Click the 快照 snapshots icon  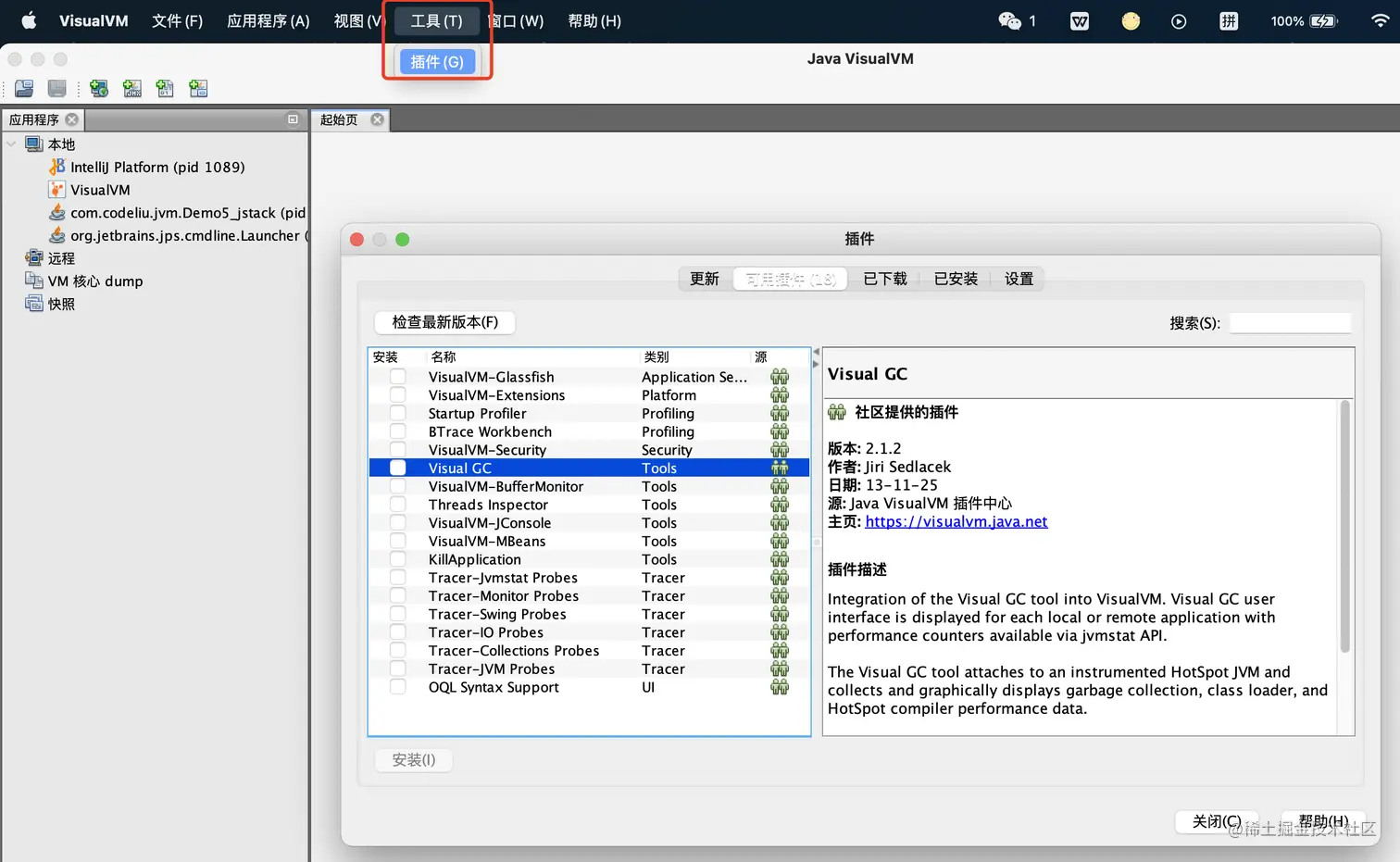coord(34,304)
